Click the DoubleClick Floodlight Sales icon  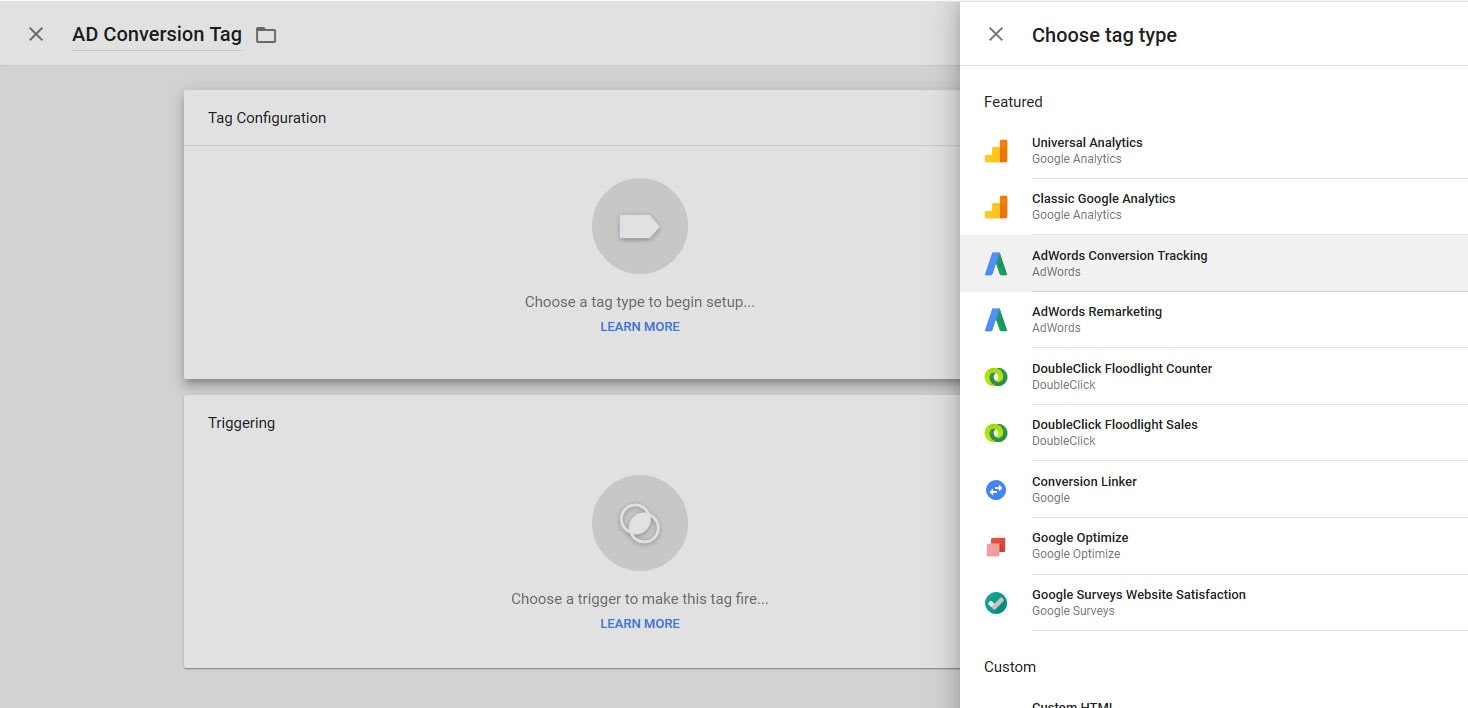tap(996, 433)
